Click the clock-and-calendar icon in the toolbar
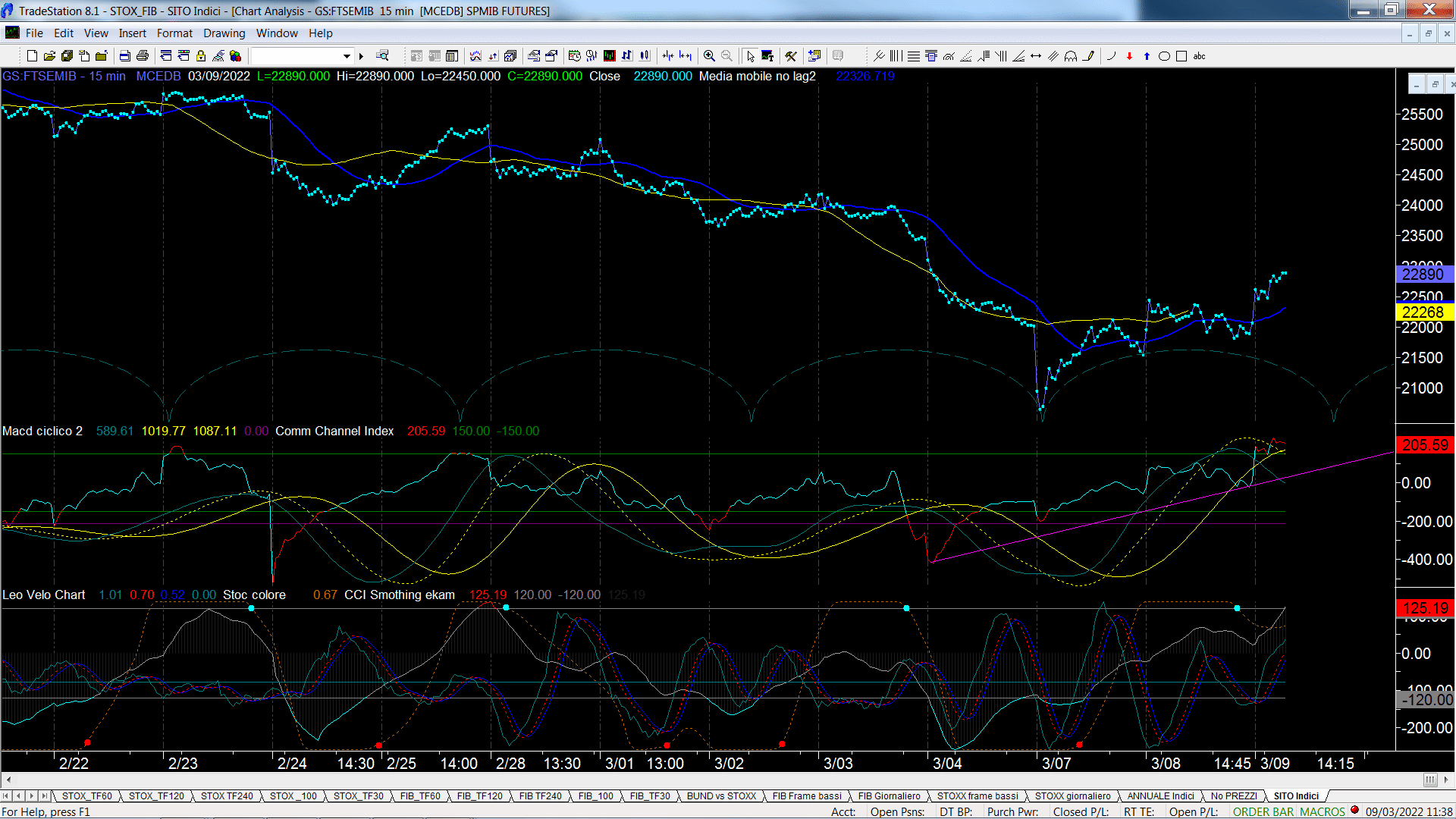This screenshot has width=1456, height=819. [574, 56]
